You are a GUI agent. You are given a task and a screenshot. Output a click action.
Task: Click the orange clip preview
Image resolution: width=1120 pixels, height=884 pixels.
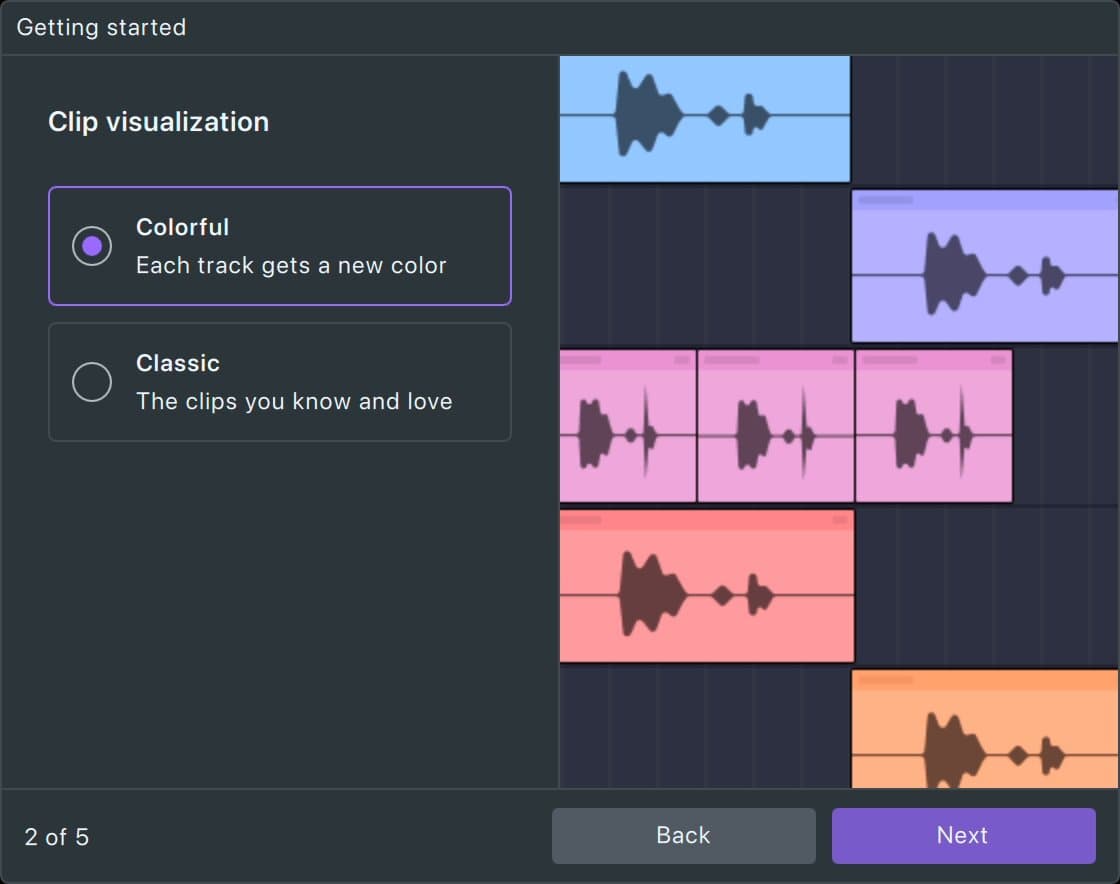984,729
